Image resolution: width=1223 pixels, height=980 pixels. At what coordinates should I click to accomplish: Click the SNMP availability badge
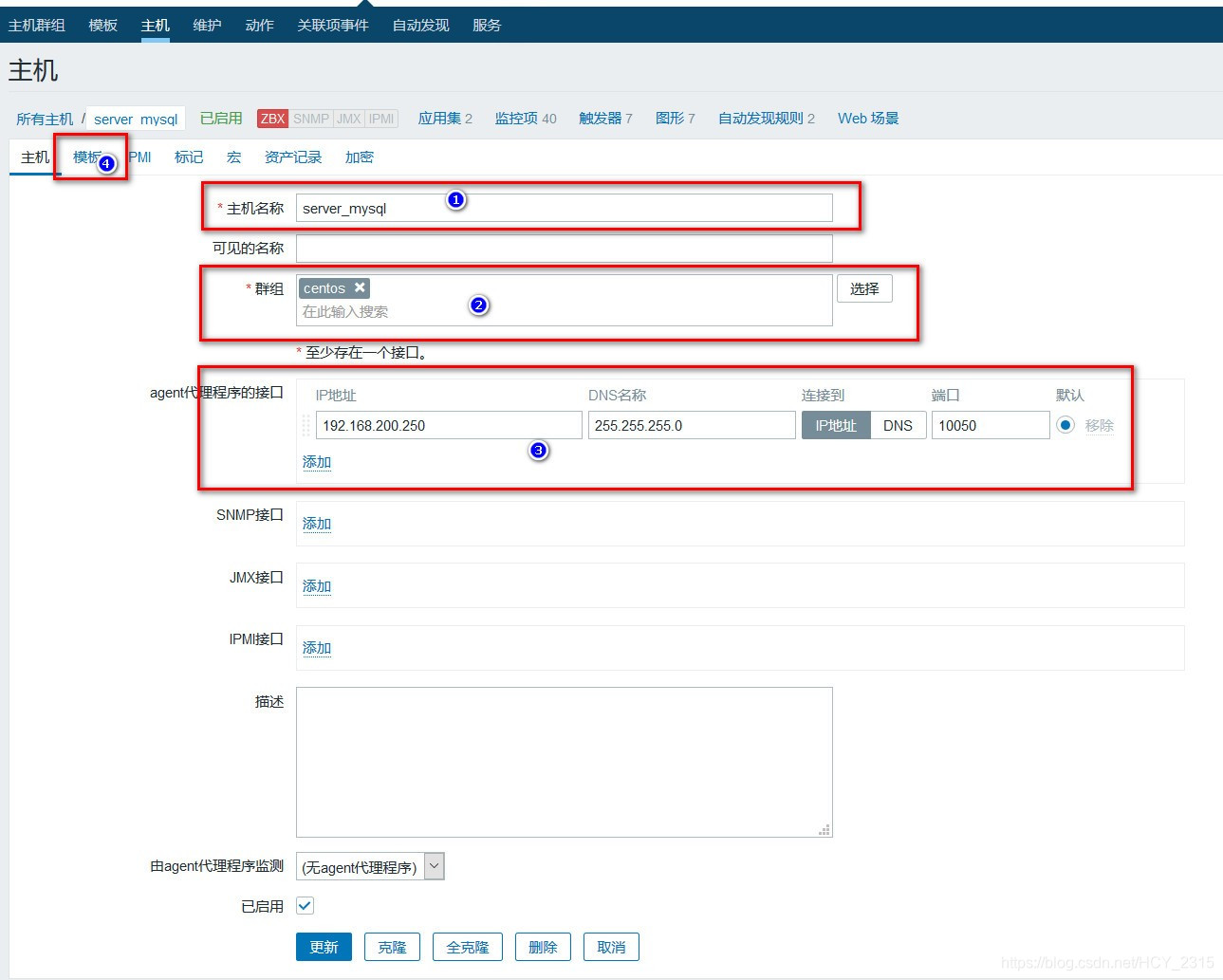pos(311,119)
